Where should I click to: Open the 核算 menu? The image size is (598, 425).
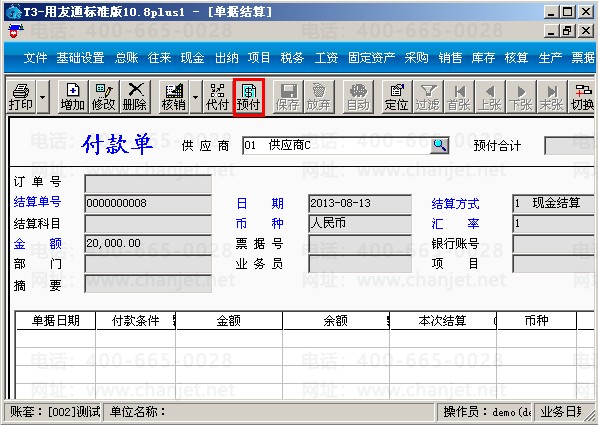516,58
